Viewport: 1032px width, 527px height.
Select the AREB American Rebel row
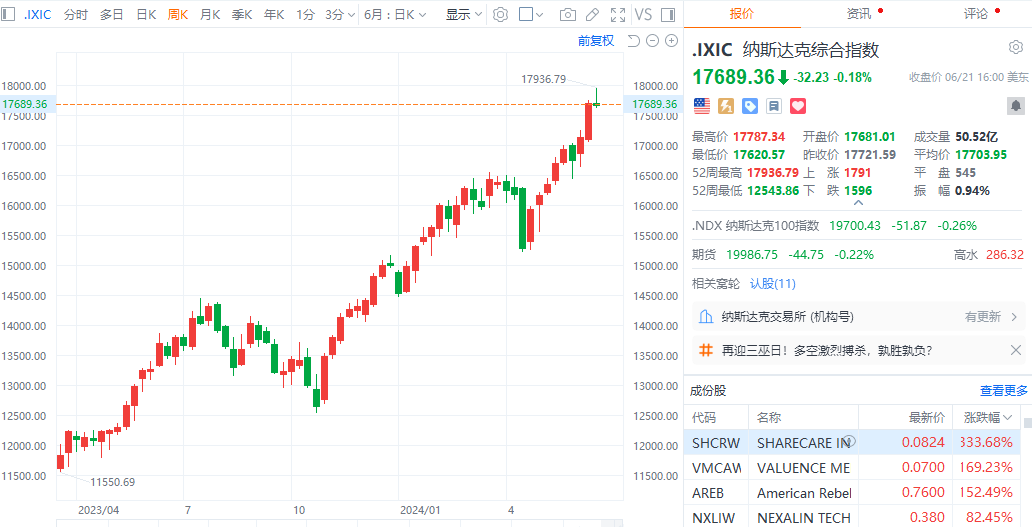[x=852, y=493]
